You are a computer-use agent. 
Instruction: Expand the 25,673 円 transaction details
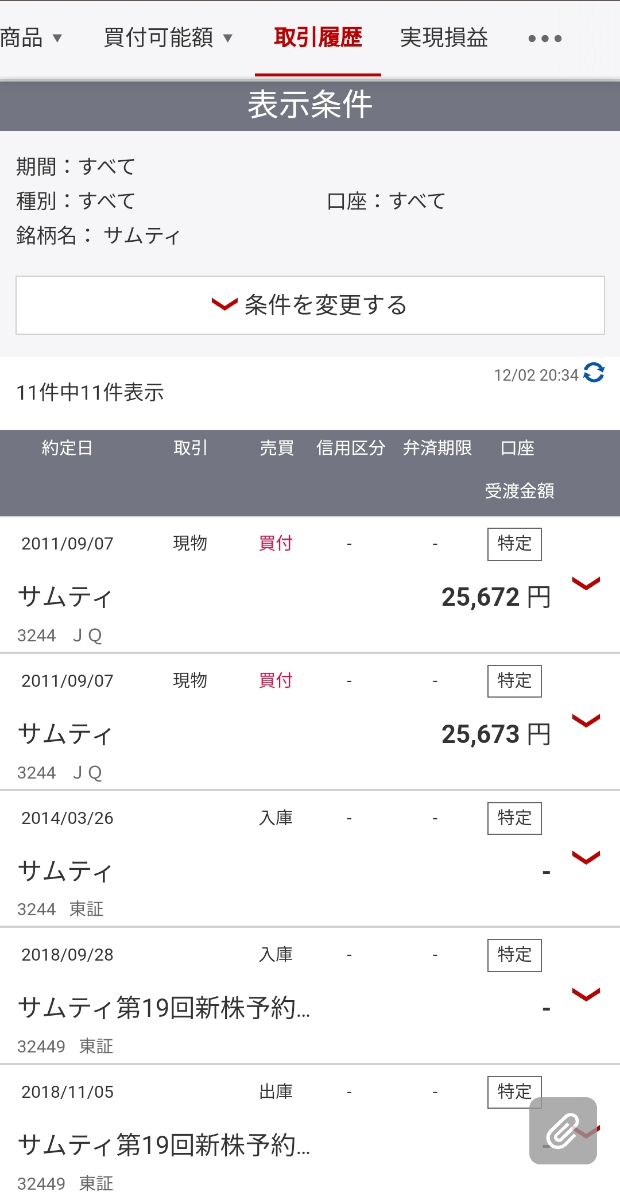(x=585, y=721)
